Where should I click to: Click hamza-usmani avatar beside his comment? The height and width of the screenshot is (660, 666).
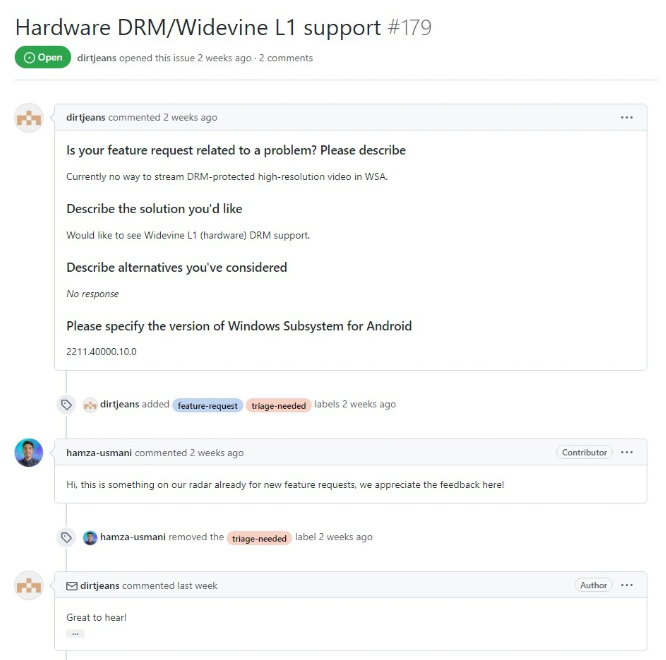click(x=29, y=453)
